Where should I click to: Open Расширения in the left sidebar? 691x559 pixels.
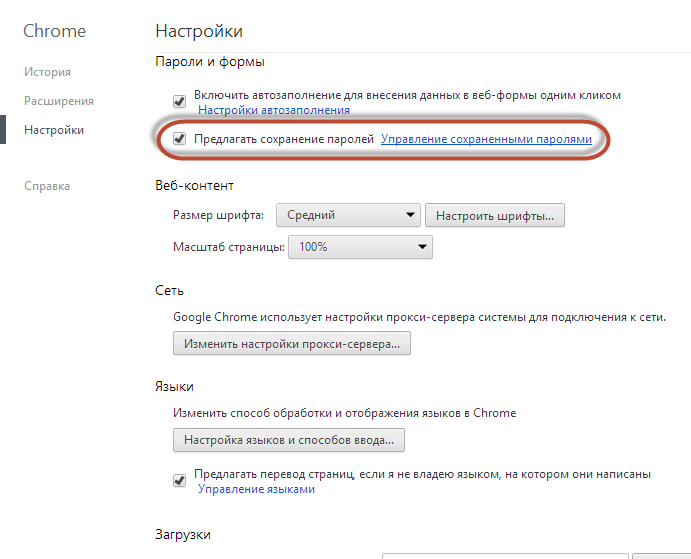tap(59, 101)
